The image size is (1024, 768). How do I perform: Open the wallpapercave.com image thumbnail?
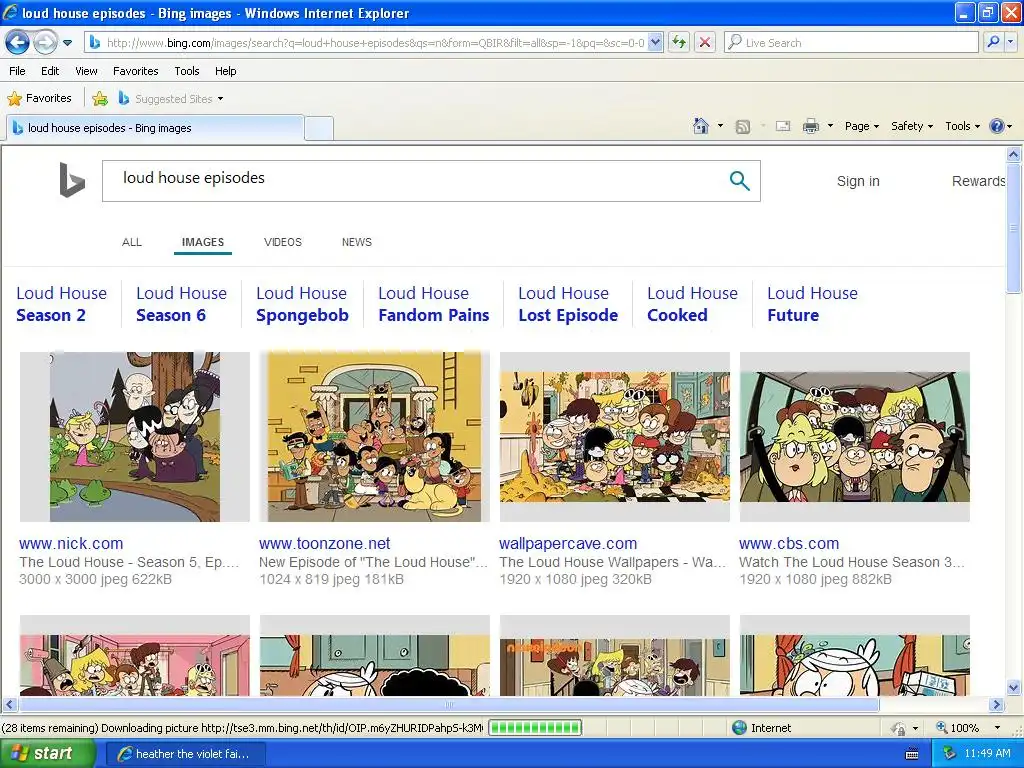(x=615, y=437)
